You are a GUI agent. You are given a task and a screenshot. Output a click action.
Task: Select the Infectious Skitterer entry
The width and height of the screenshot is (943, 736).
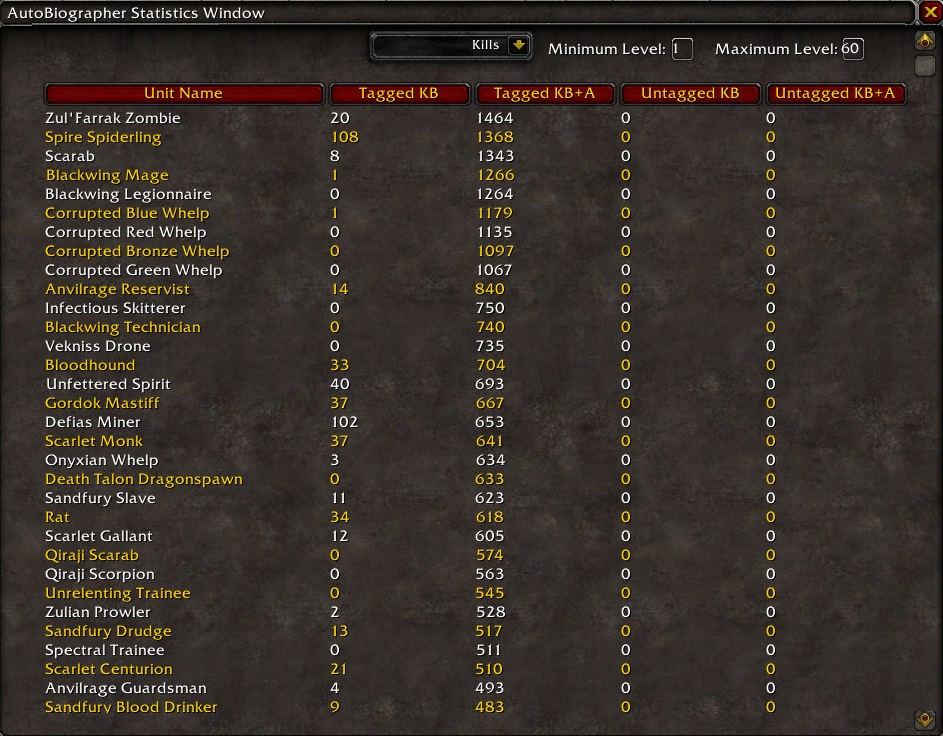click(x=115, y=308)
